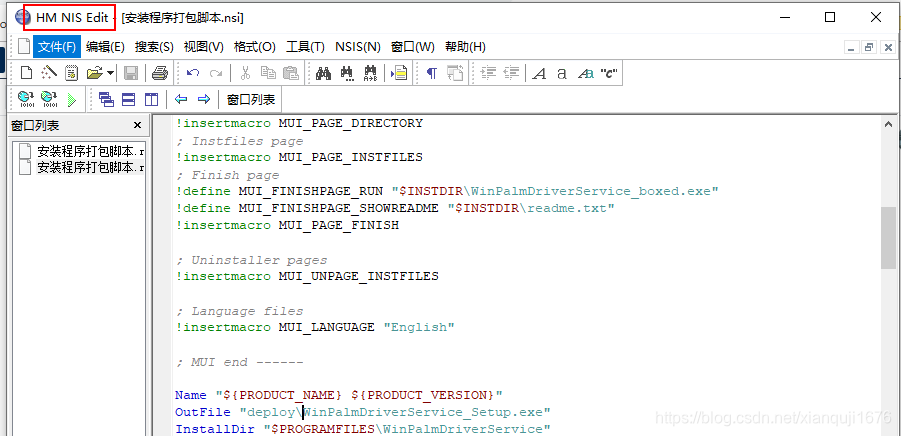Go to previous window arrow
901x436 pixels.
(181, 99)
